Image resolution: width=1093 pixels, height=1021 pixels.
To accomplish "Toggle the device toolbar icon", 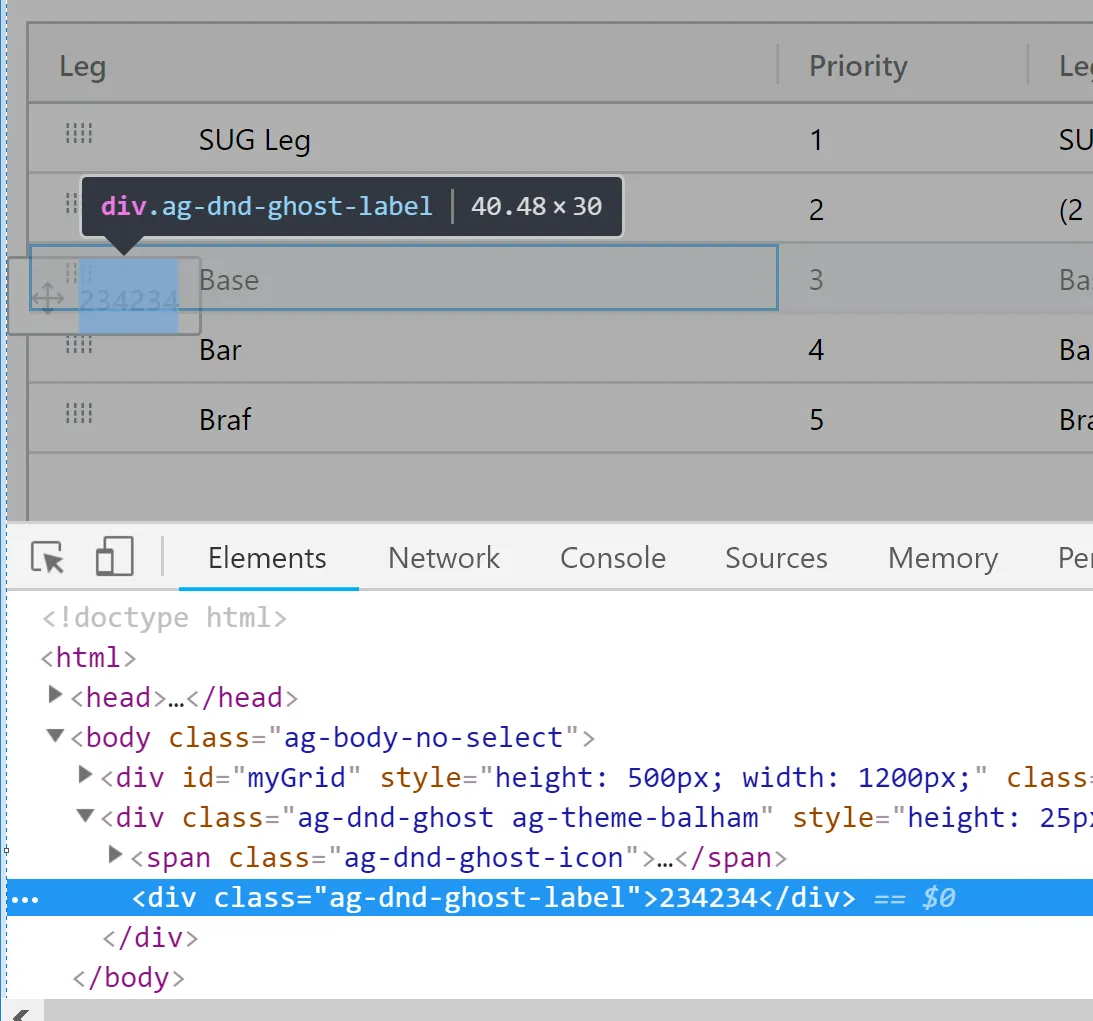I will tap(114, 556).
